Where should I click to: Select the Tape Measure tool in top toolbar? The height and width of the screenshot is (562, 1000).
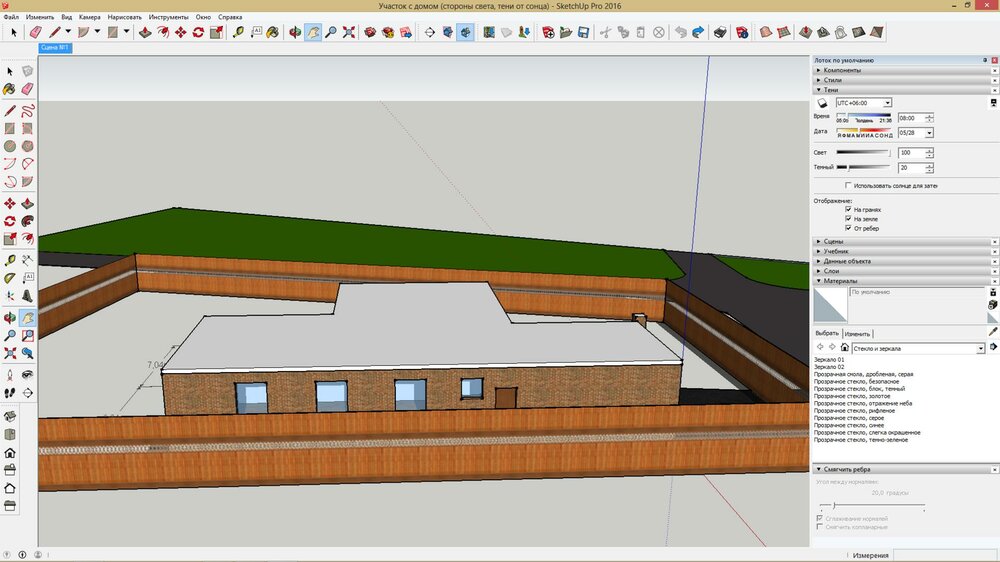point(238,32)
